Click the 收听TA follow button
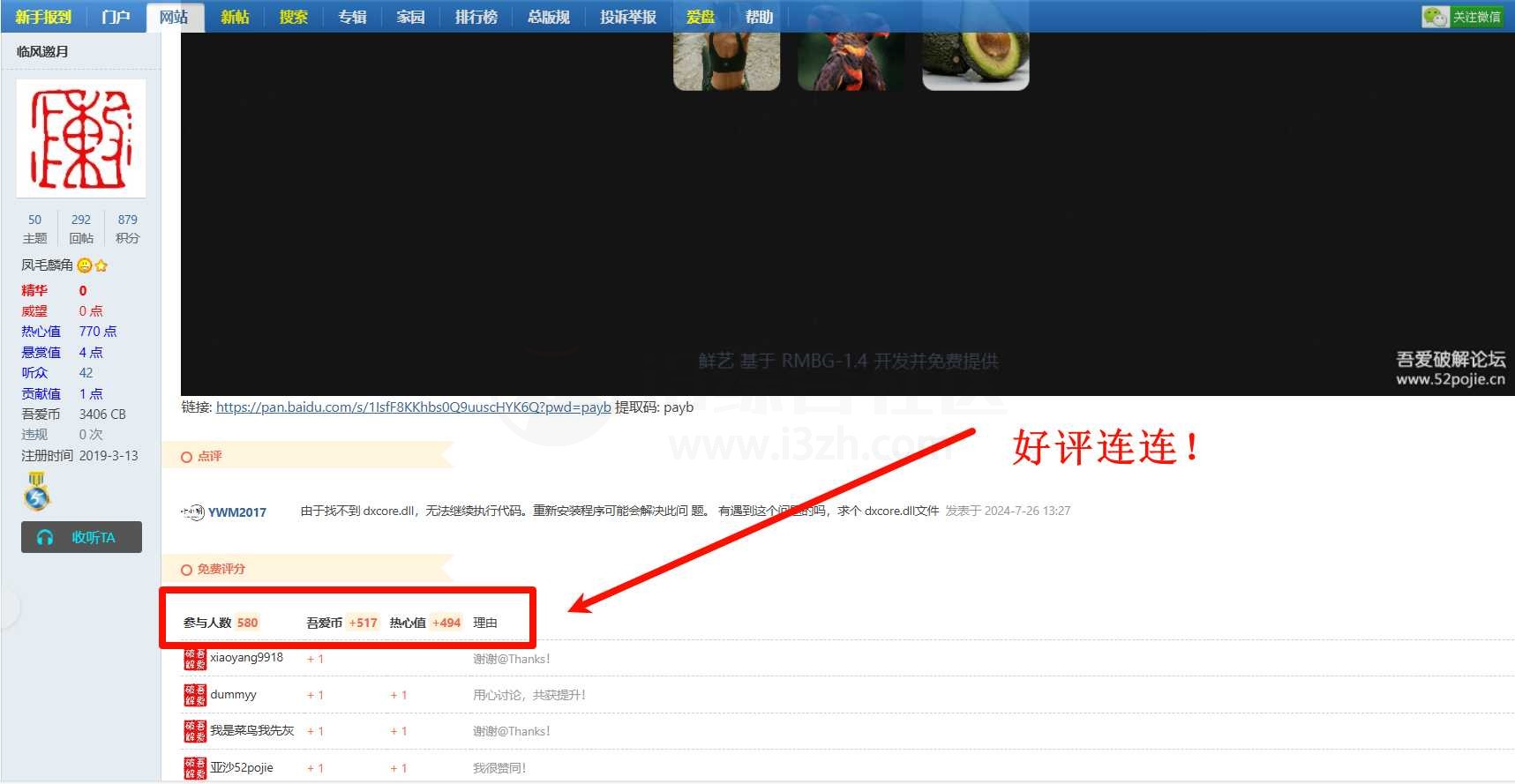Viewport: 1515px width, 784px height. 81,537
